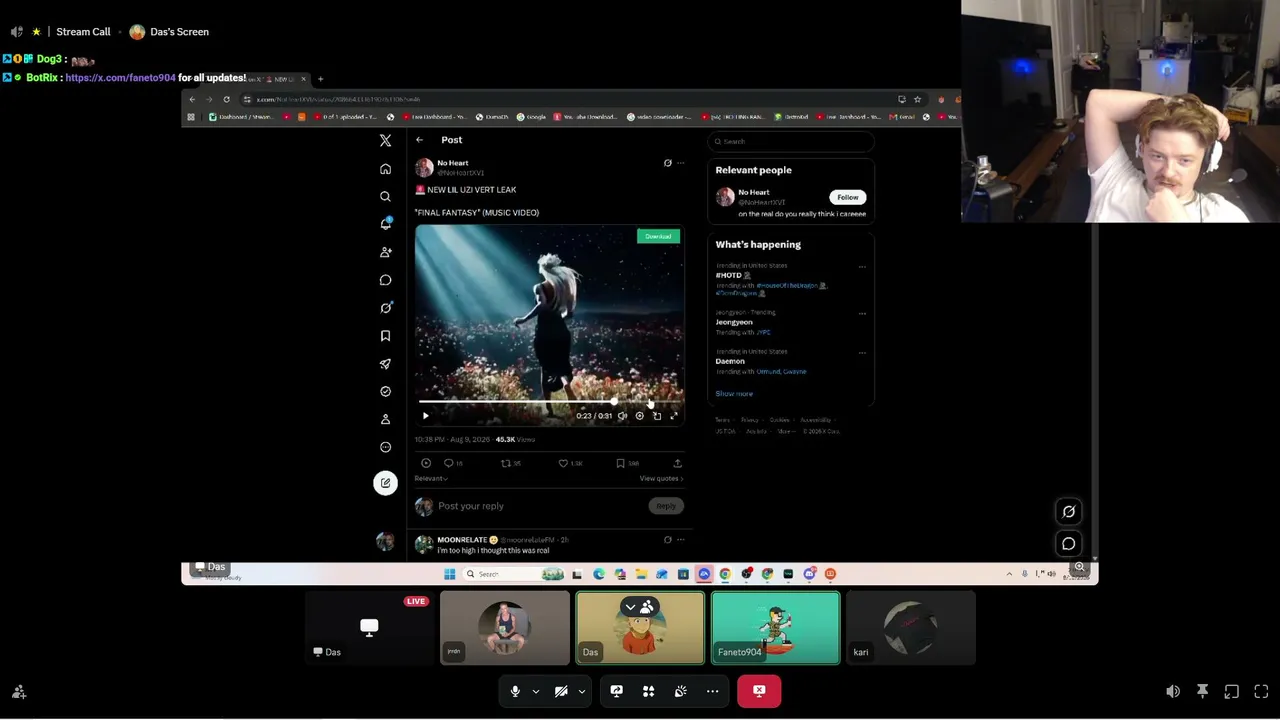The width and height of the screenshot is (1280, 720).
Task: Select Das's live stream tile
Action: click(369, 628)
